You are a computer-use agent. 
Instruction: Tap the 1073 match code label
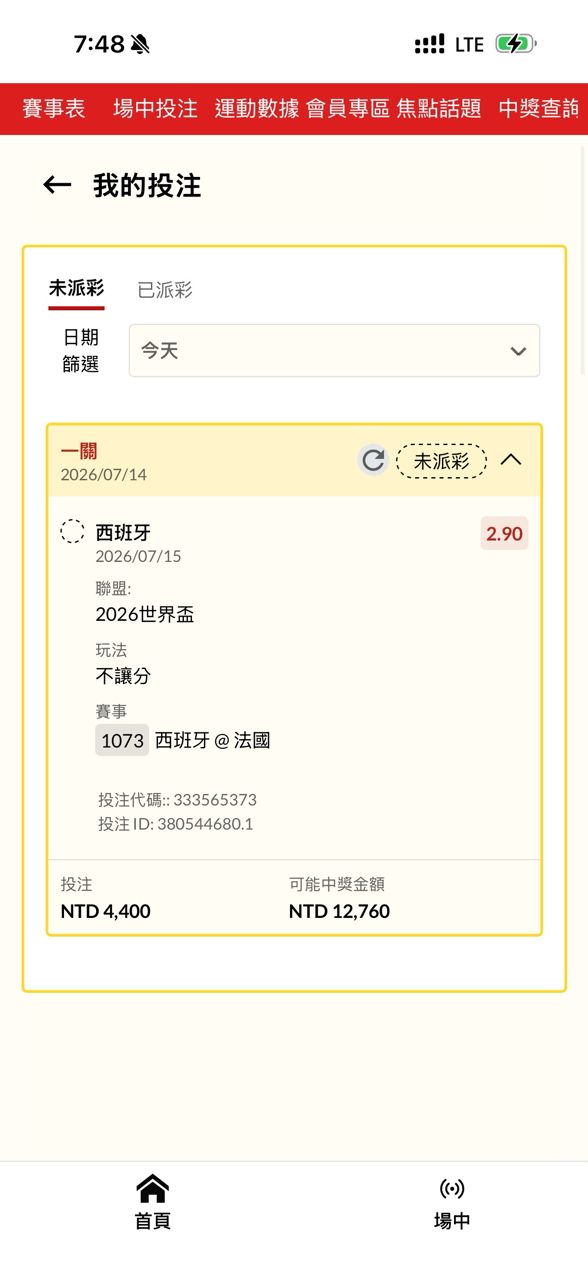[122, 740]
